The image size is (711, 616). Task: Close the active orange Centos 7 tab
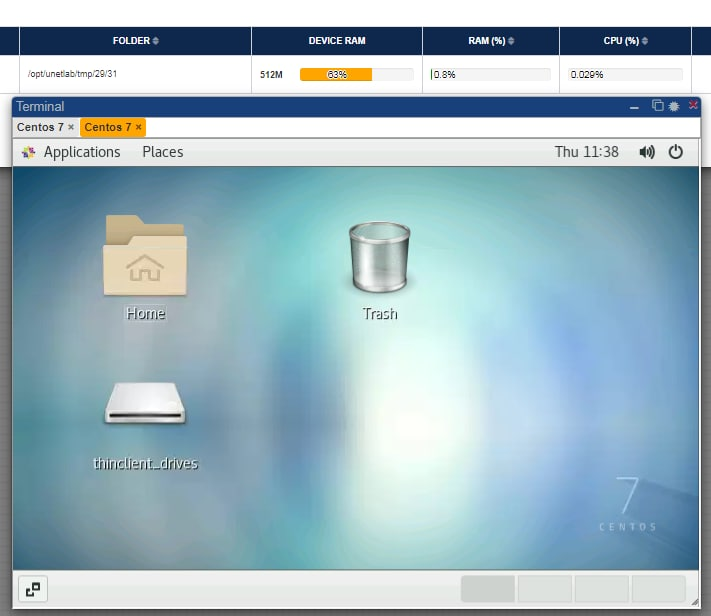coord(139,128)
